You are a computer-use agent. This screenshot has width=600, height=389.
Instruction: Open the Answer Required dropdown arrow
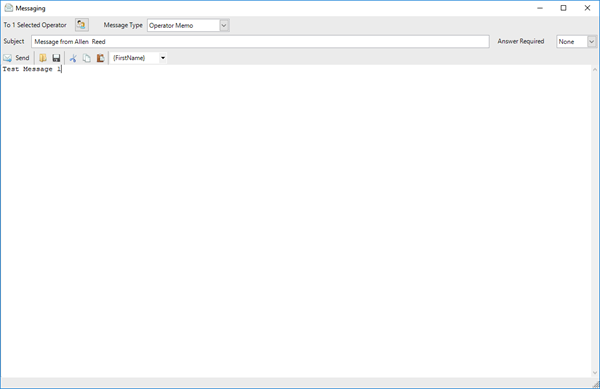click(592, 41)
